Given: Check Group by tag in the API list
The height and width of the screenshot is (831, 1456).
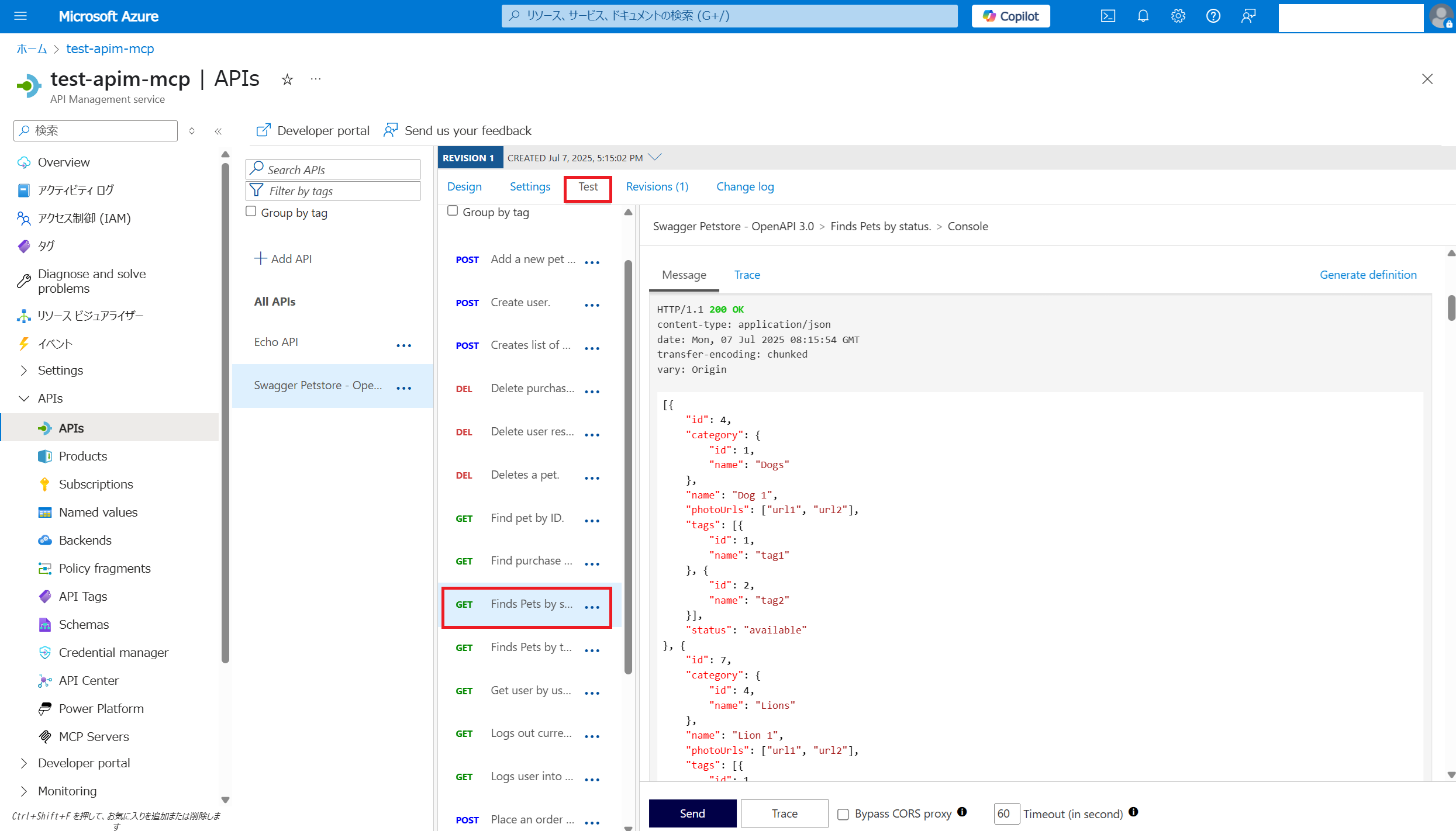Looking at the screenshot, I should pos(251,212).
